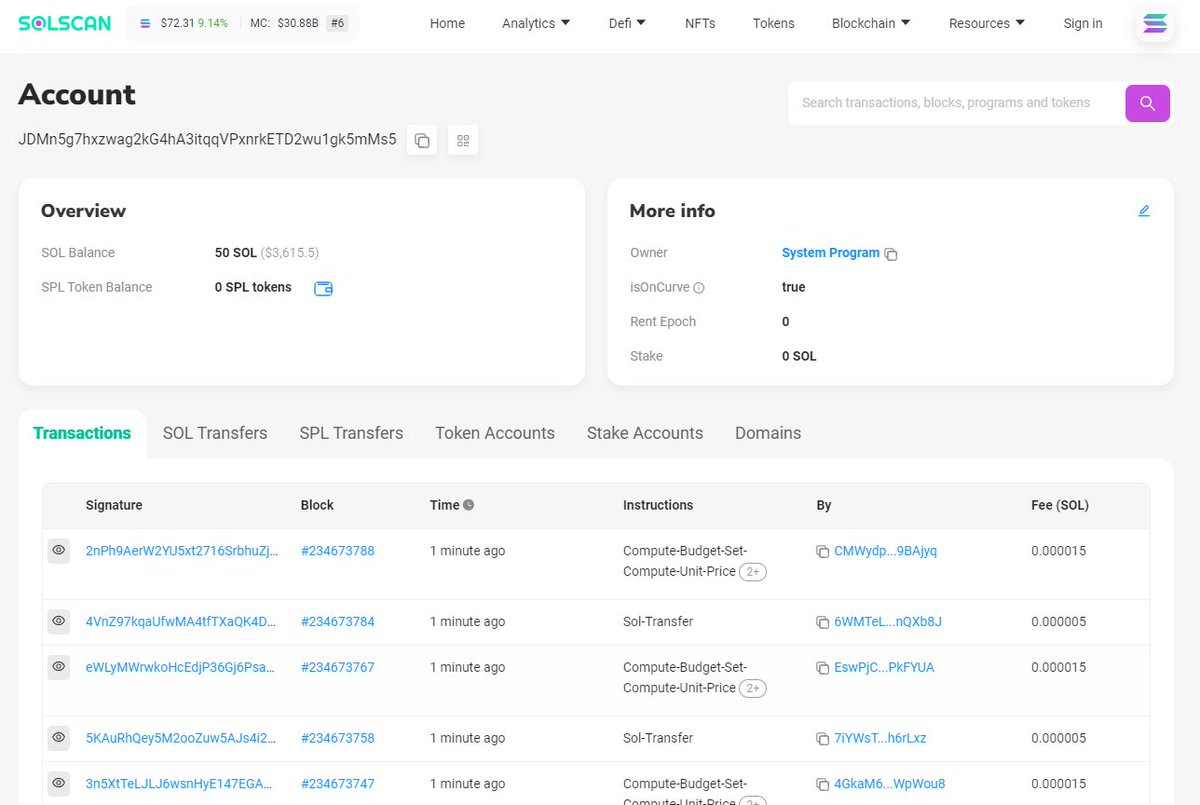Click the magnifier search button
1200x805 pixels.
point(1147,103)
